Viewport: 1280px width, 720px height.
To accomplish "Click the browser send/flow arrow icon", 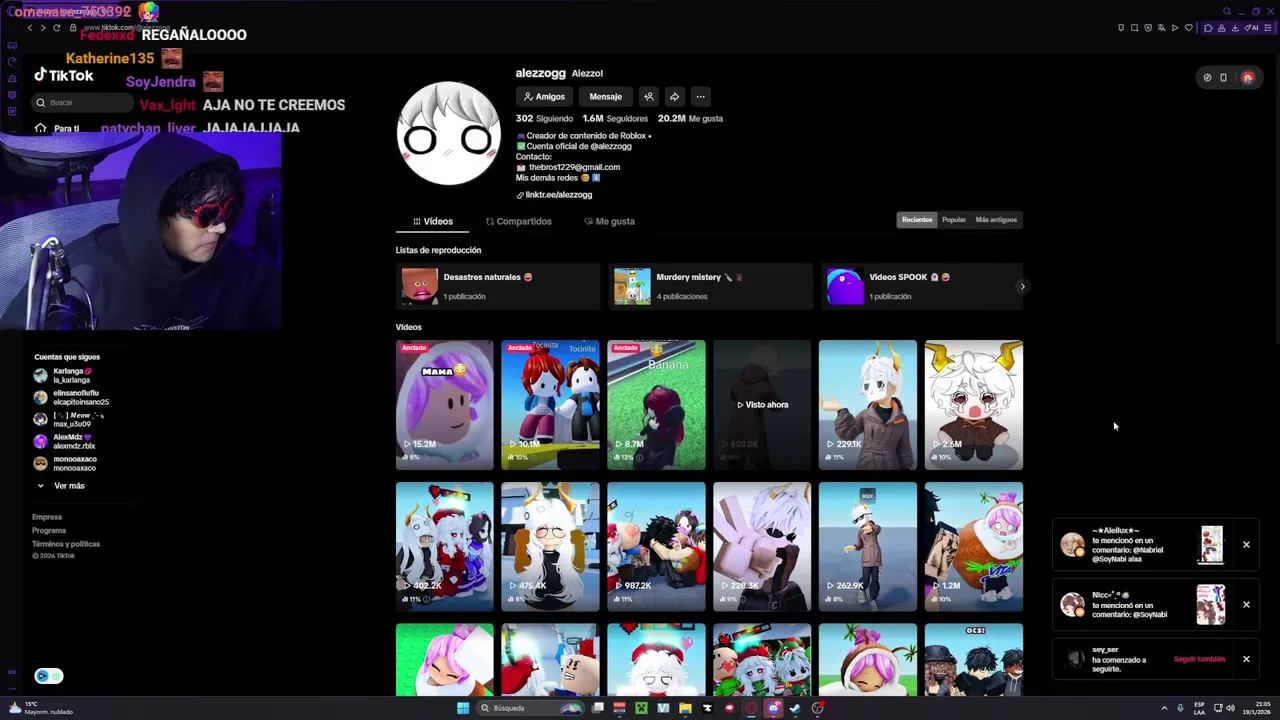I will coord(1175,28).
